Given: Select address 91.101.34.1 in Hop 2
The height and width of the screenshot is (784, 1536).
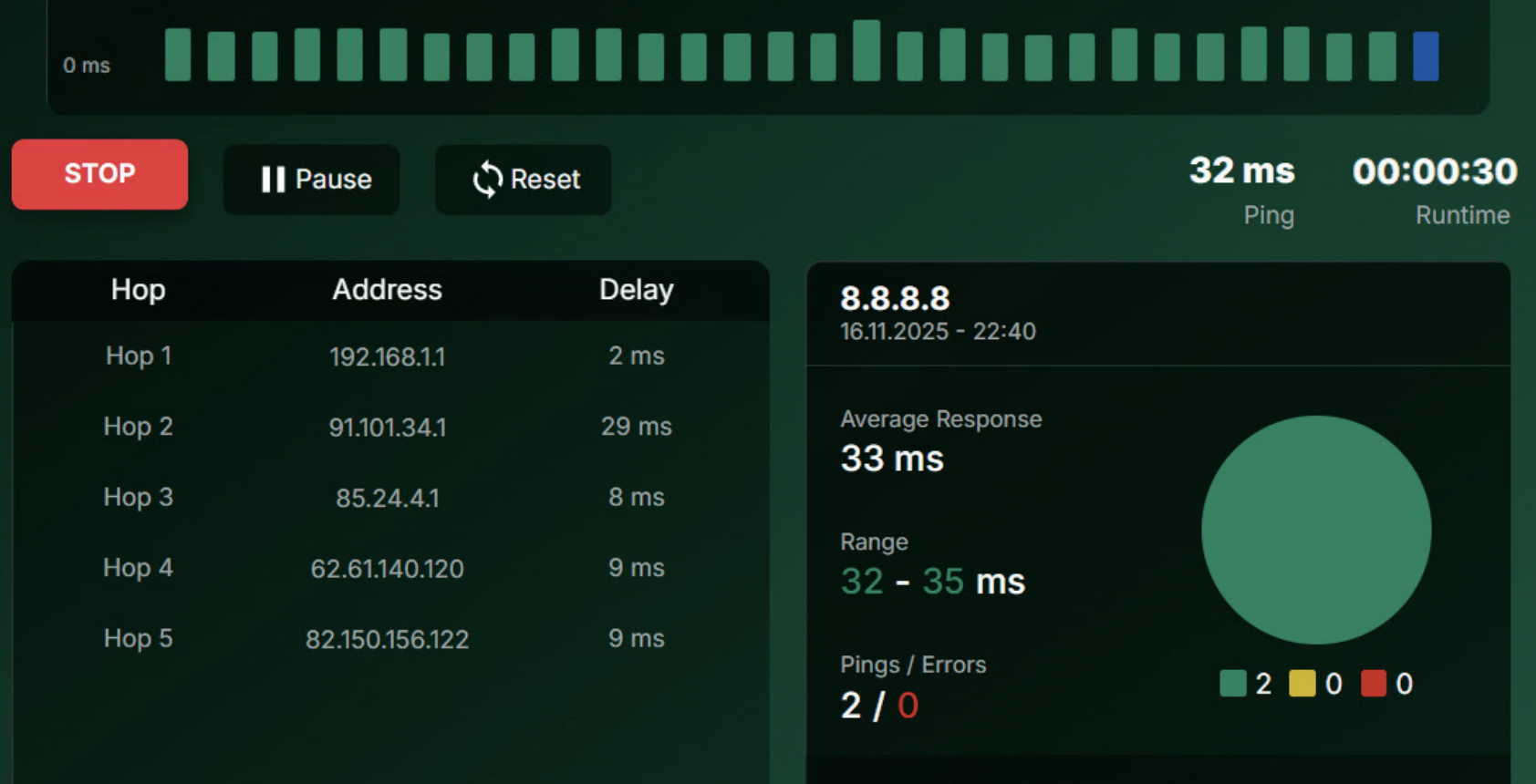Looking at the screenshot, I should pyautogui.click(x=388, y=427).
